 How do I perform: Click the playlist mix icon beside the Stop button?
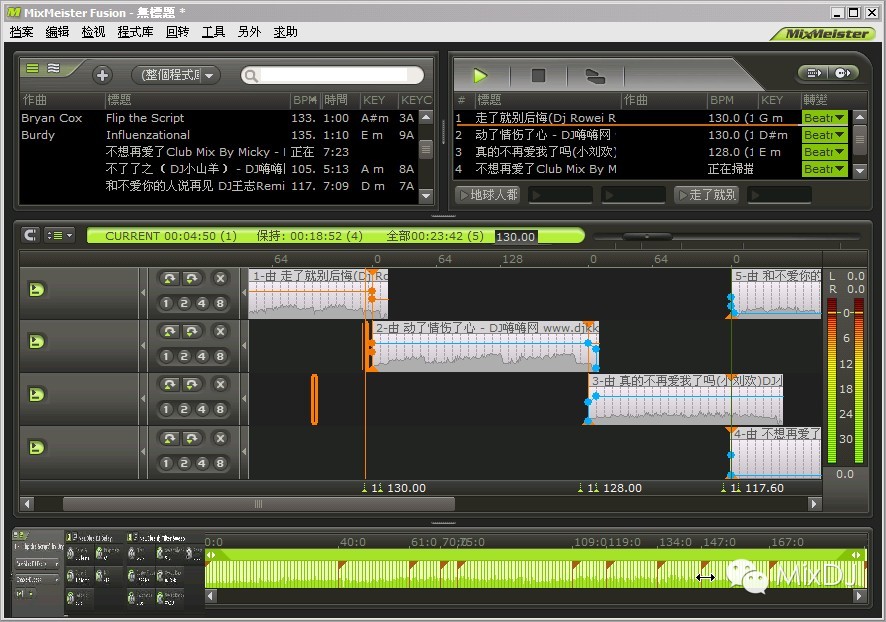[594, 76]
